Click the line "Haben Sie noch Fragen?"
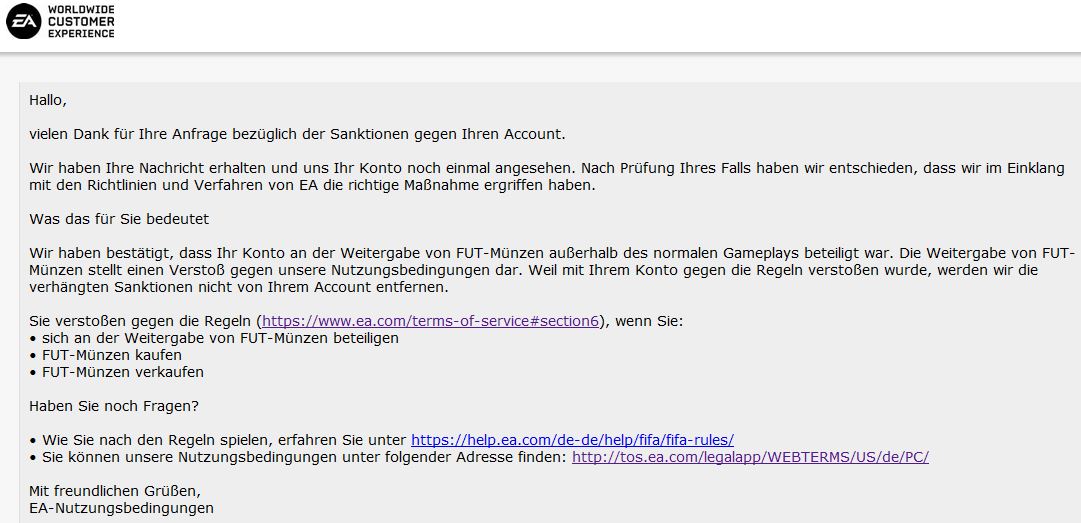1081x523 pixels. coord(114,407)
